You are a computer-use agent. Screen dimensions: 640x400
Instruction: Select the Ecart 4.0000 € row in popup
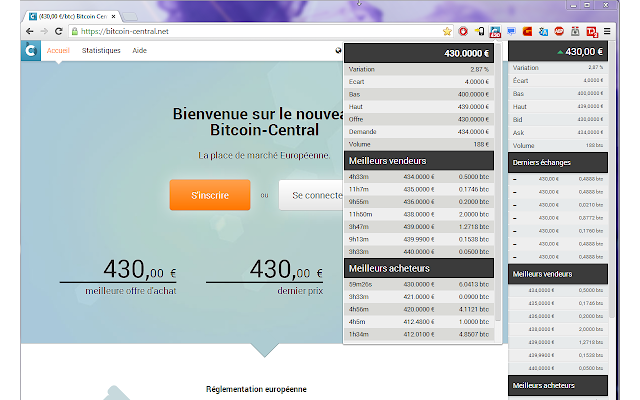point(419,82)
